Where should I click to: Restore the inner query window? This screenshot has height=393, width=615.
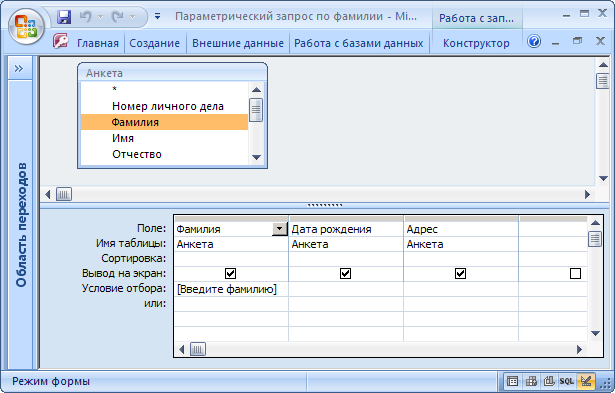[577, 41]
